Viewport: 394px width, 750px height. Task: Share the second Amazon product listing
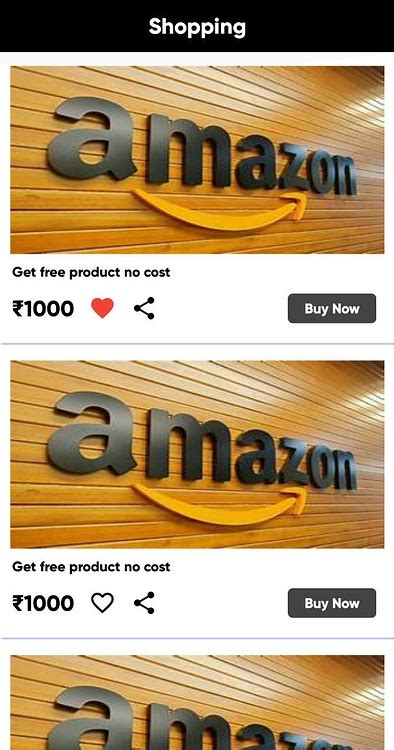144,603
